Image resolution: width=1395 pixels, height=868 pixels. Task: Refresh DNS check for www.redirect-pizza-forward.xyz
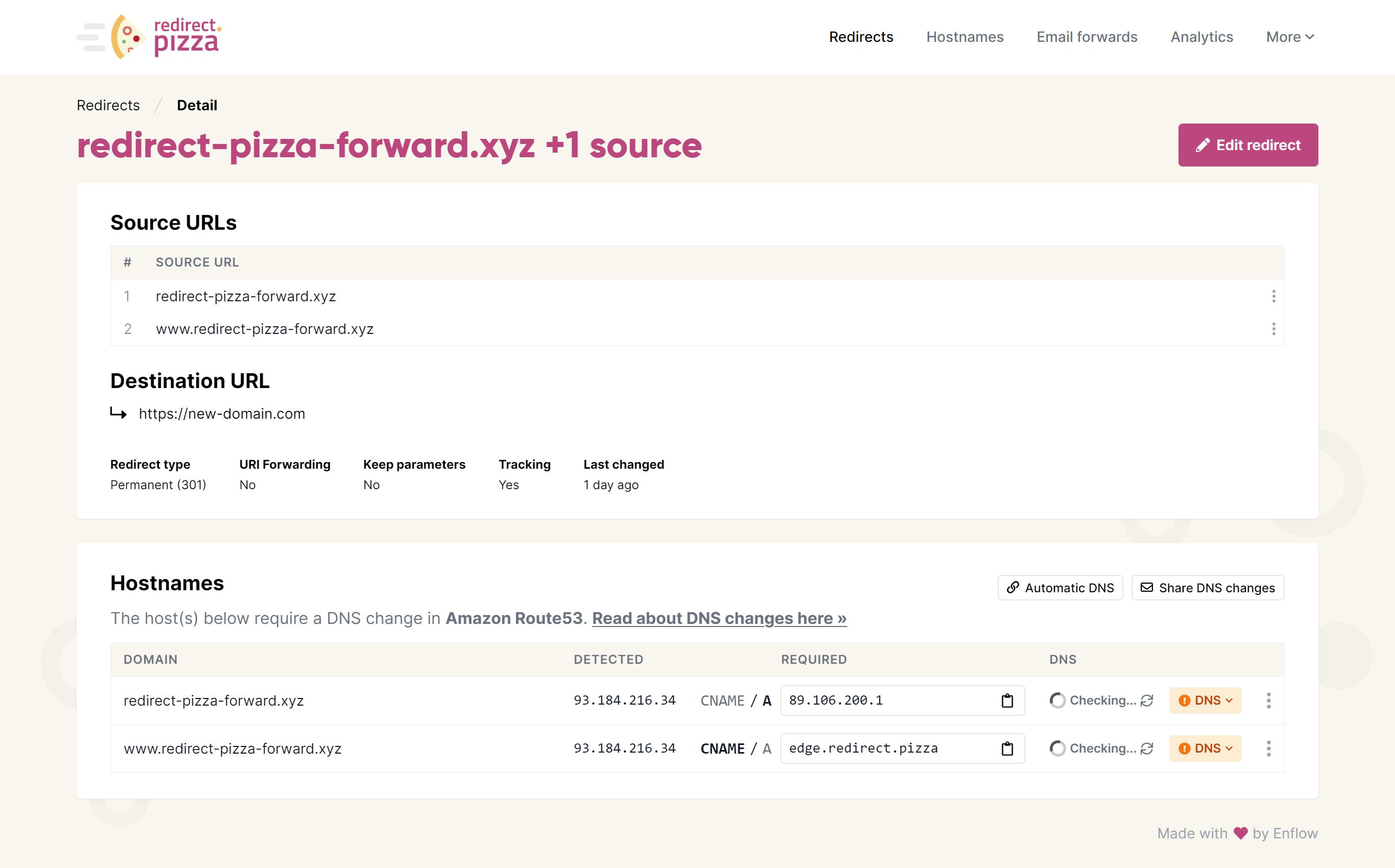[x=1147, y=749]
